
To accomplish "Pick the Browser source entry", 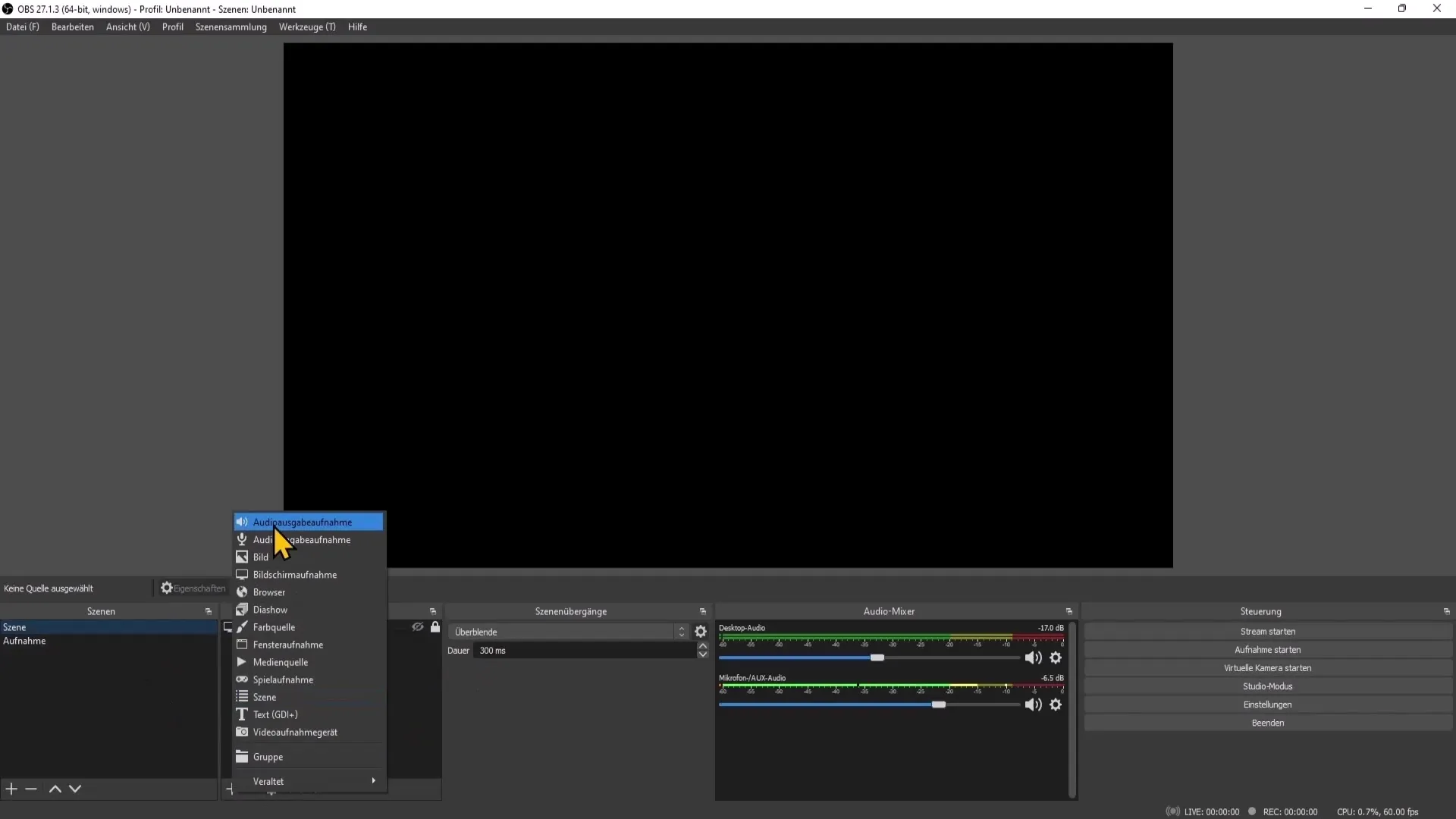I will point(309,591).
